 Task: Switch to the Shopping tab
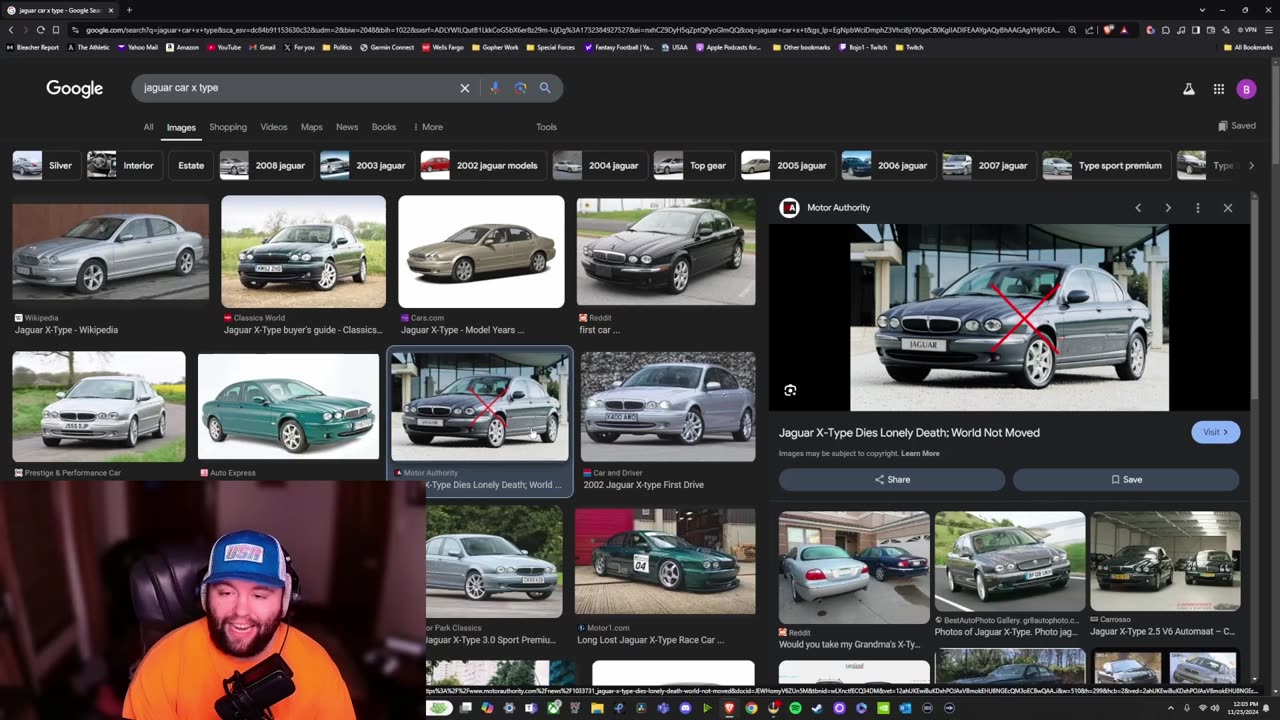(x=228, y=127)
